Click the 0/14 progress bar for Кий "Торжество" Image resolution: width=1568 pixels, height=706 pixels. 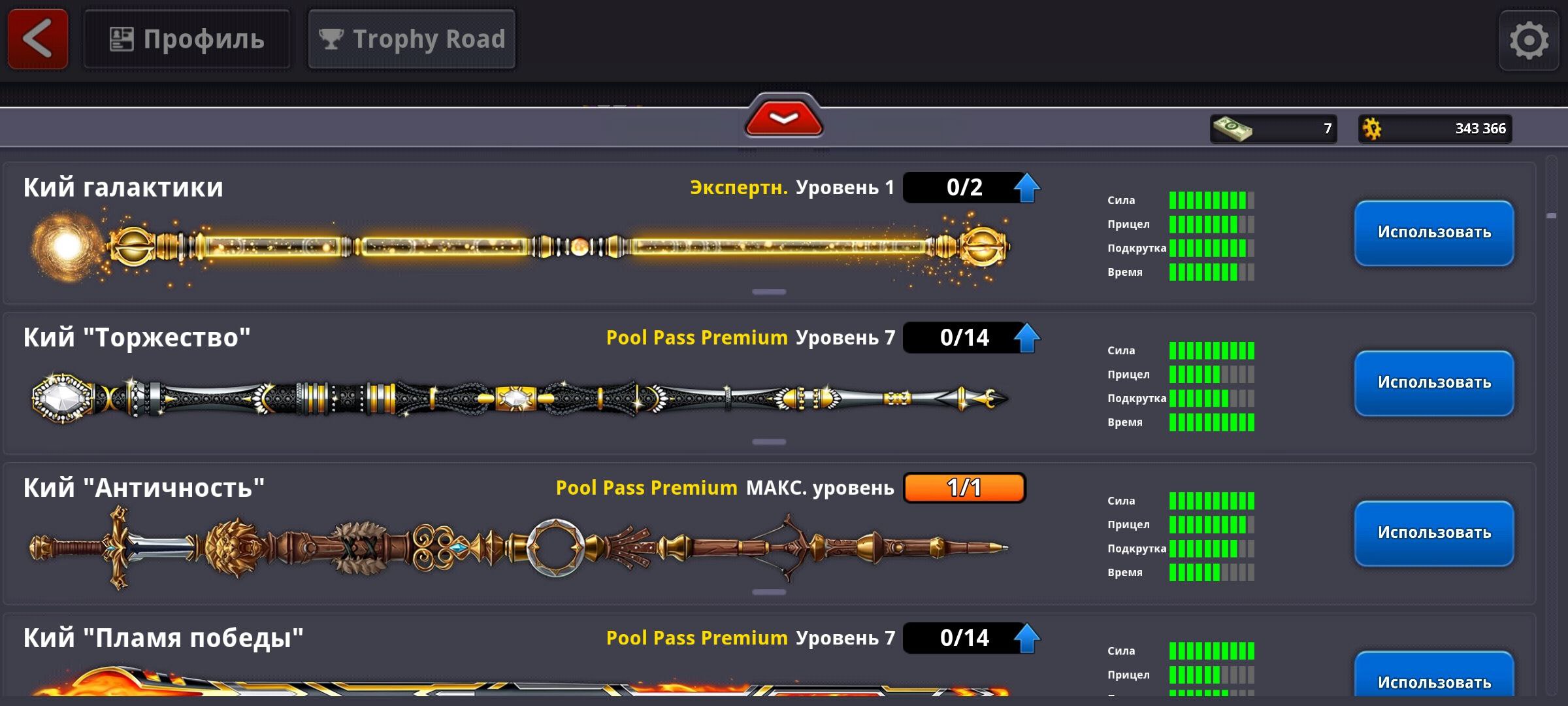[964, 338]
